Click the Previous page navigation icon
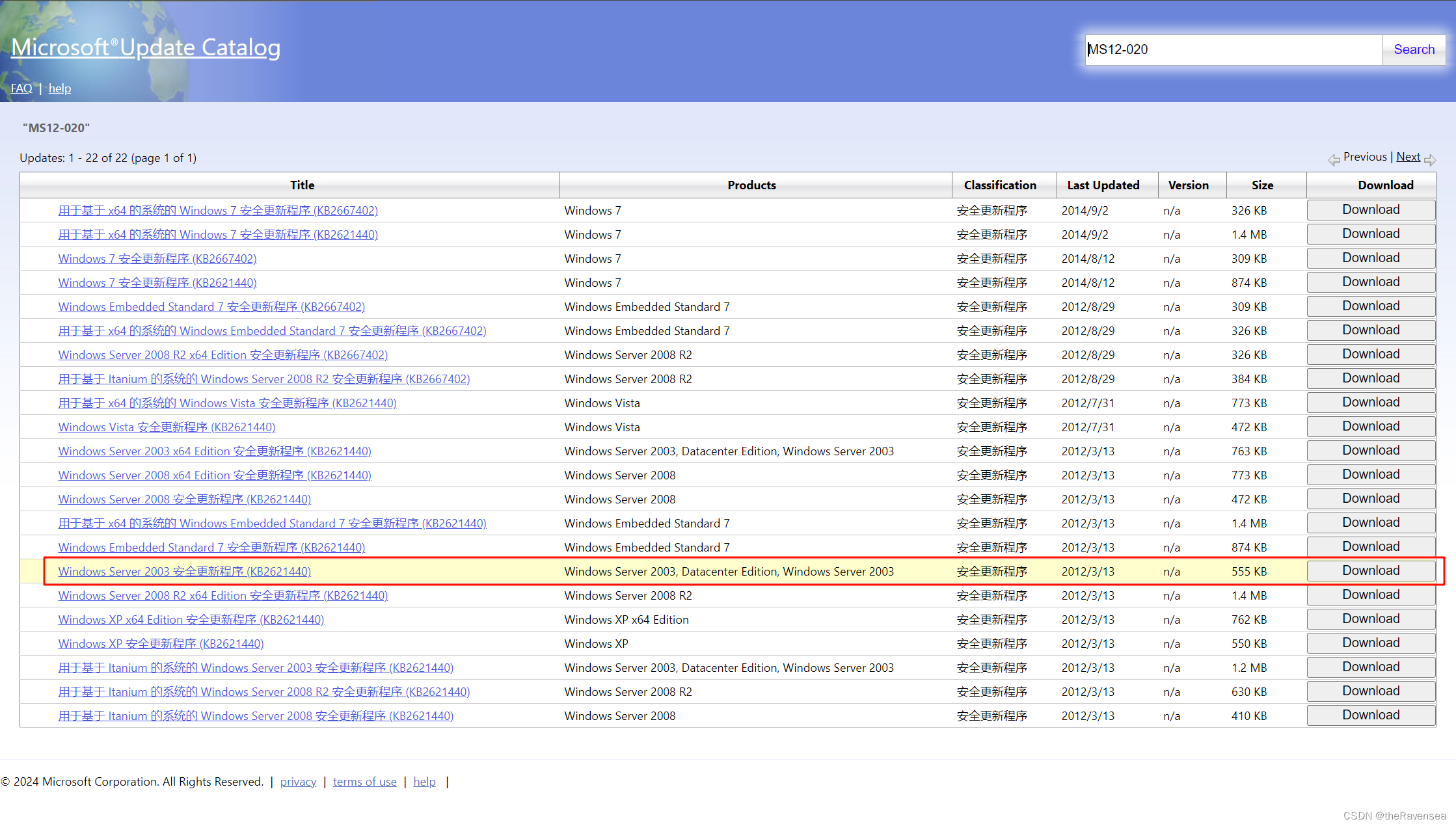 tap(1334, 159)
